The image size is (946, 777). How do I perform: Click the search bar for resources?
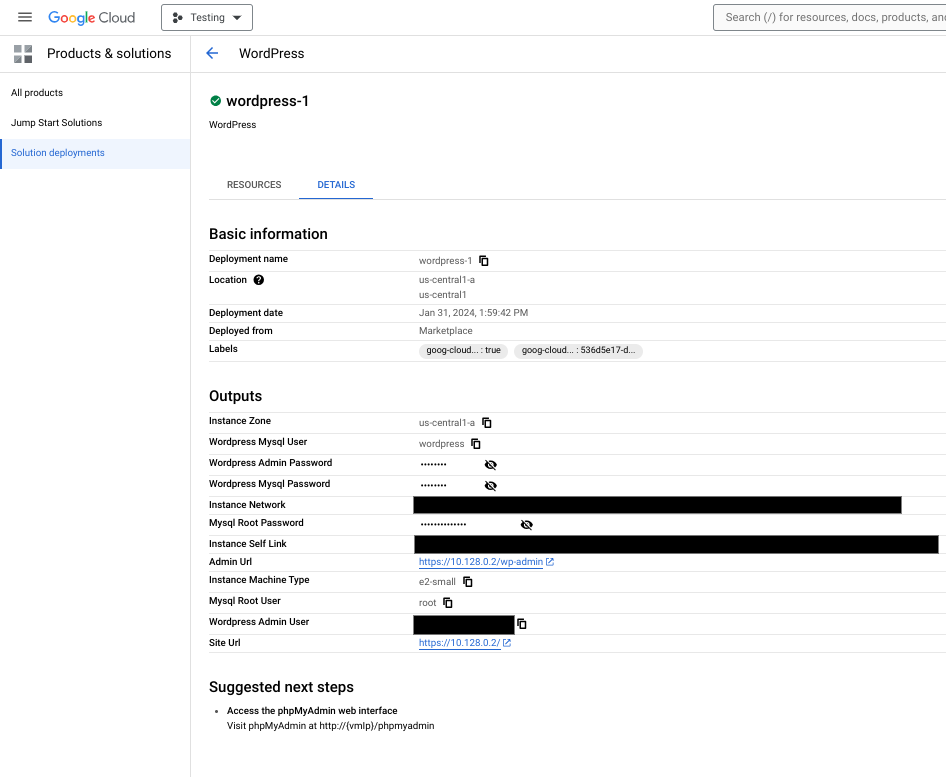click(x=830, y=17)
